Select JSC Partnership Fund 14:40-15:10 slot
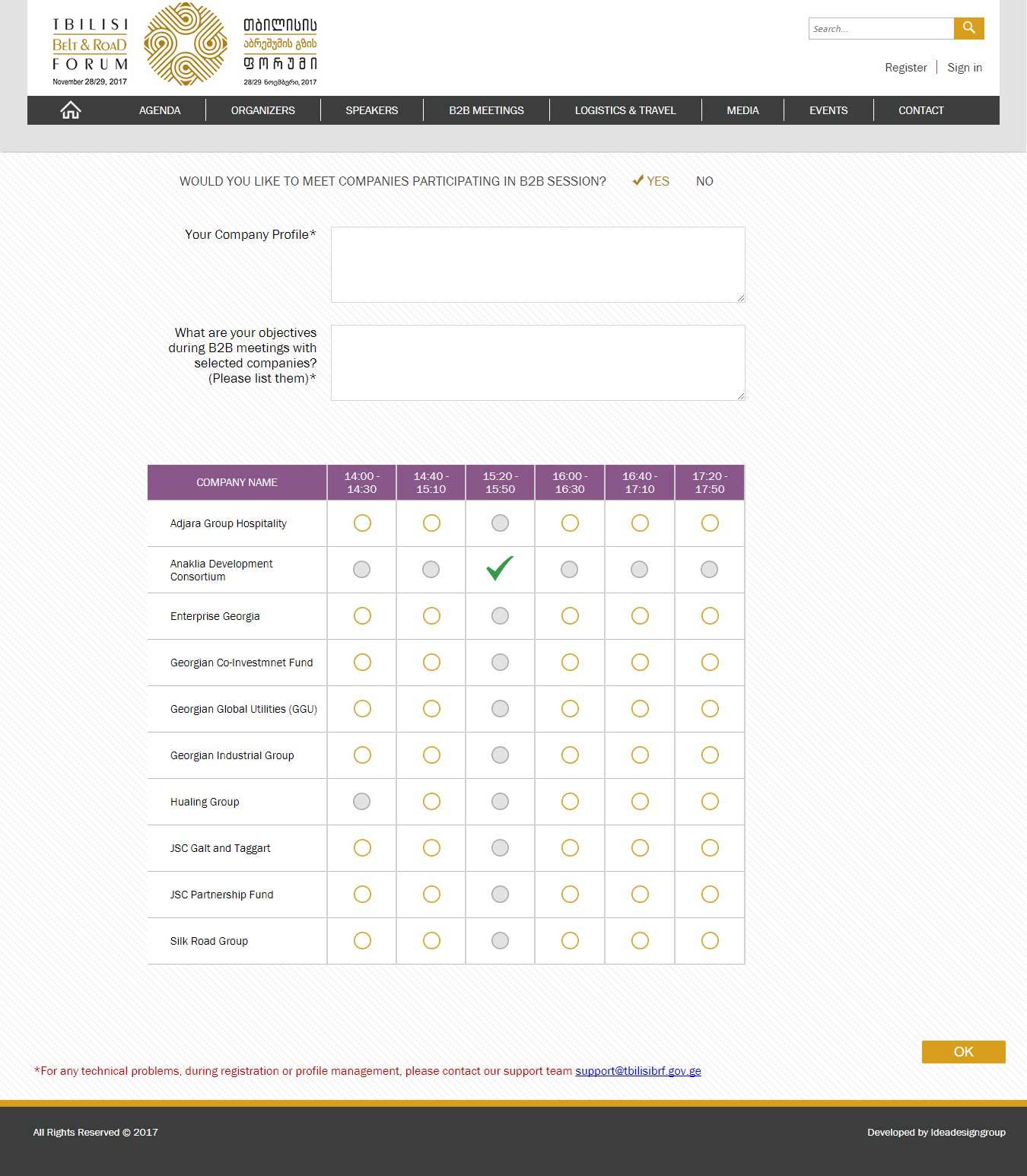1027x1176 pixels. point(431,894)
